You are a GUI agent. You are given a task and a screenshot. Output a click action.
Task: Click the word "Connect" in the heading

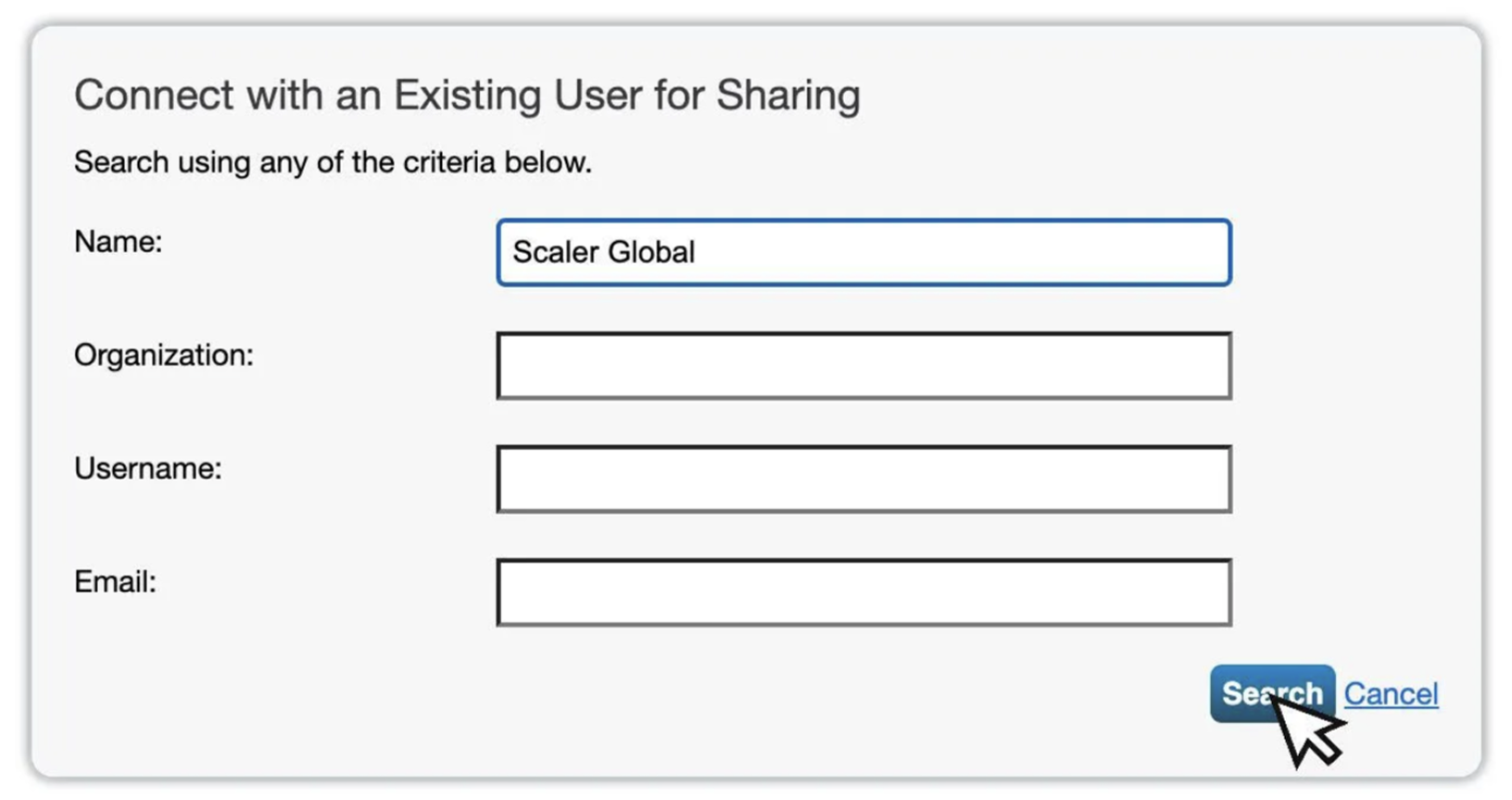pos(154,95)
